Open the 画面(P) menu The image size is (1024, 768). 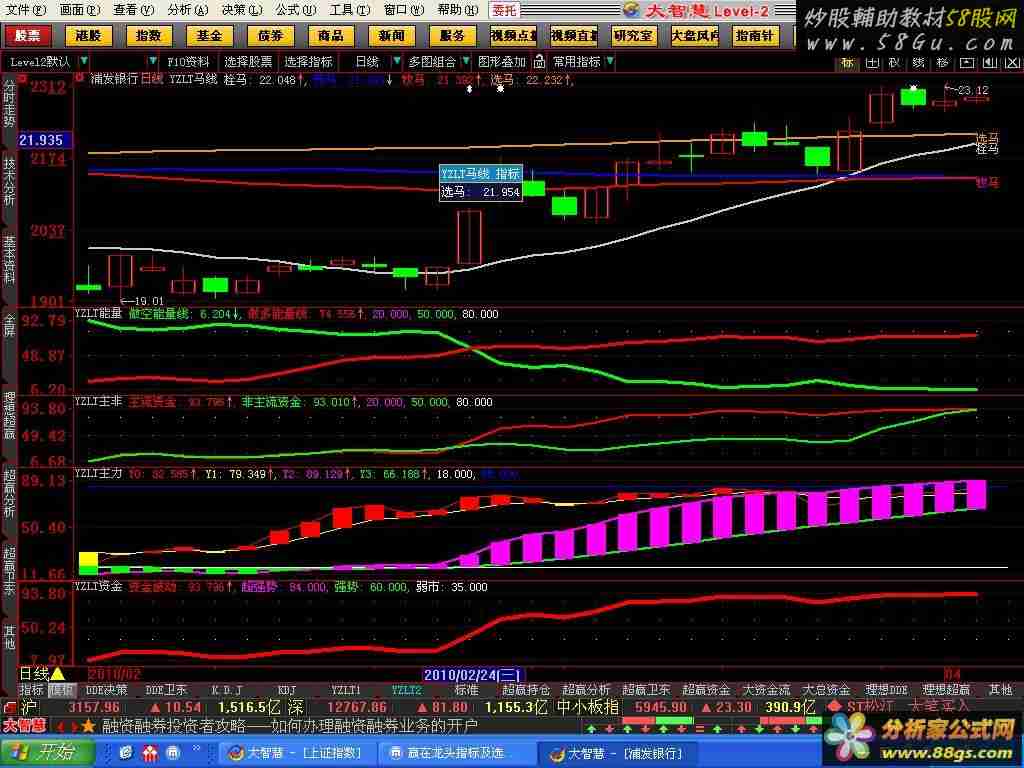(x=80, y=10)
